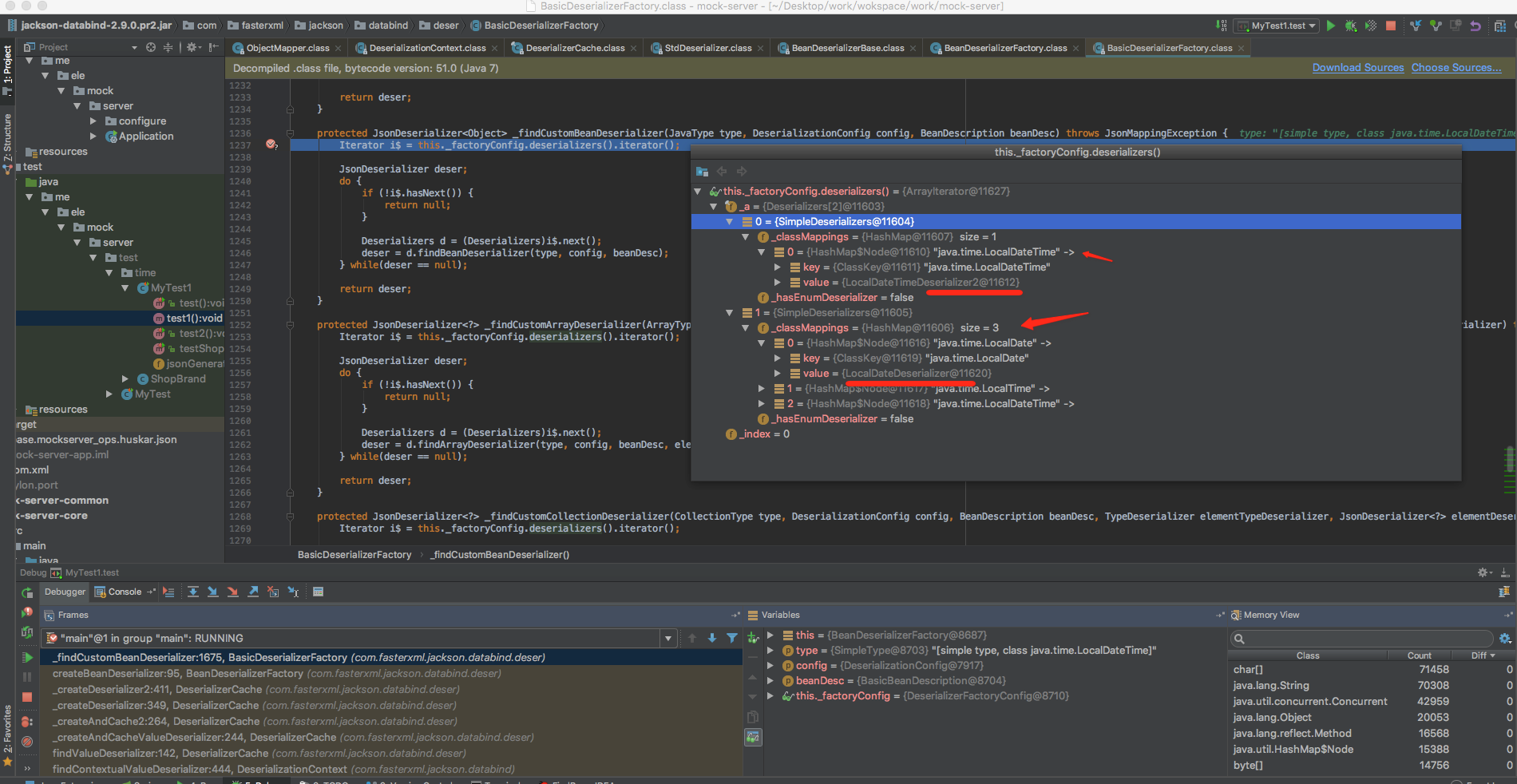This screenshot has height=784, width=1517.
Task: Stop the running MyTest1.test session
Action: click(1392, 25)
